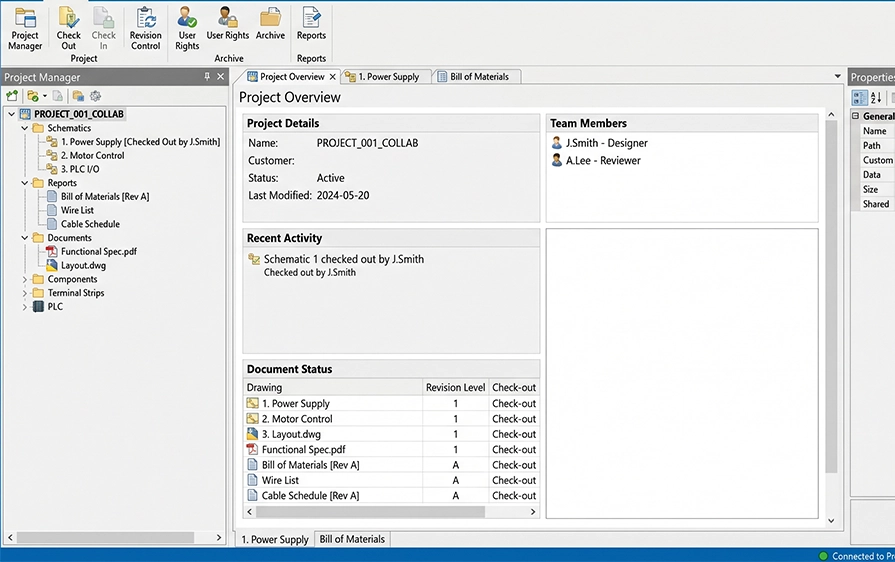Screen dimensions: 895x562
Task: Select 3. PLC I/O in project tree
Action: pos(80,169)
